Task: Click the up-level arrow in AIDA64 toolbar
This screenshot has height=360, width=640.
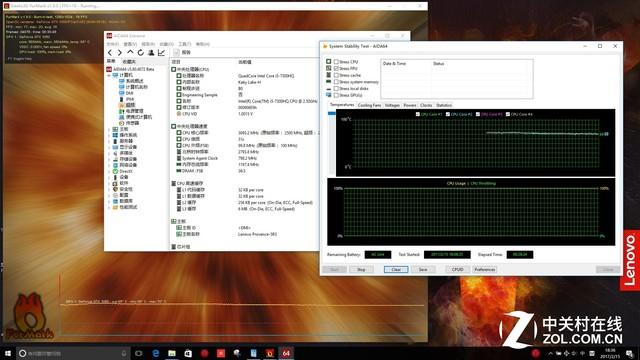Action: tap(130, 52)
